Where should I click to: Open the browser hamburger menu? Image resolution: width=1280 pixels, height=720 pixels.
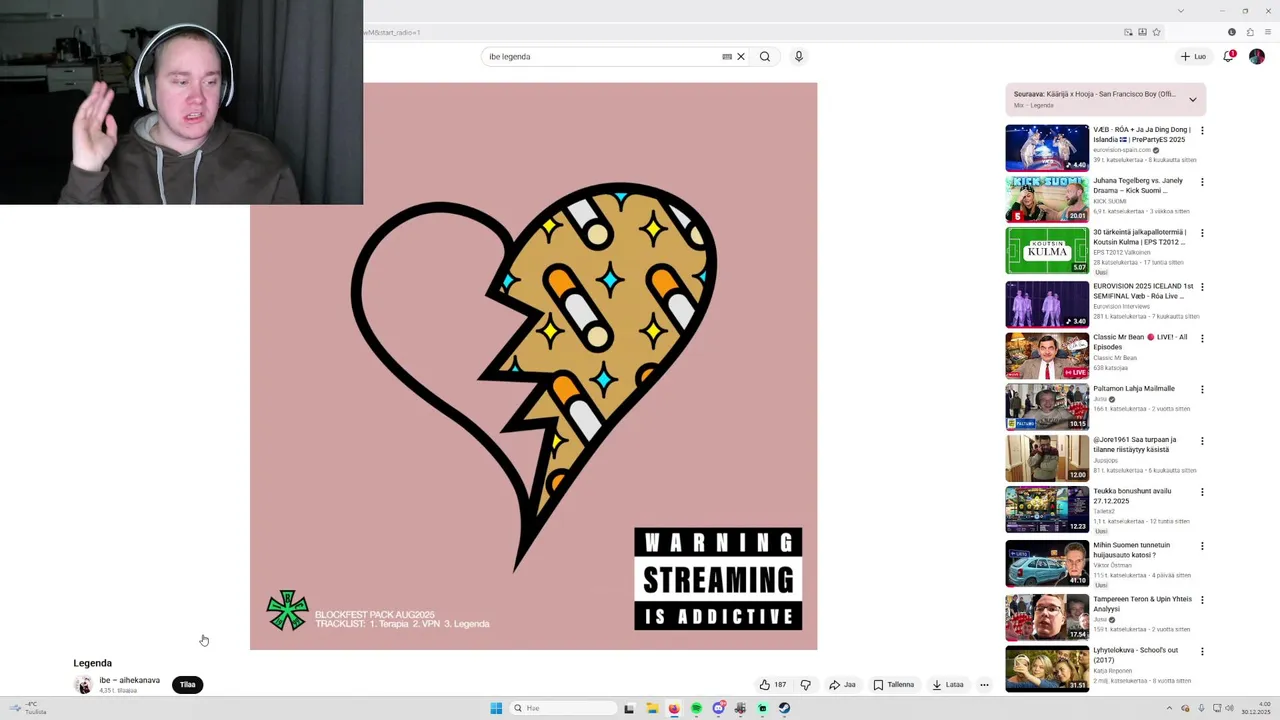(x=1268, y=32)
